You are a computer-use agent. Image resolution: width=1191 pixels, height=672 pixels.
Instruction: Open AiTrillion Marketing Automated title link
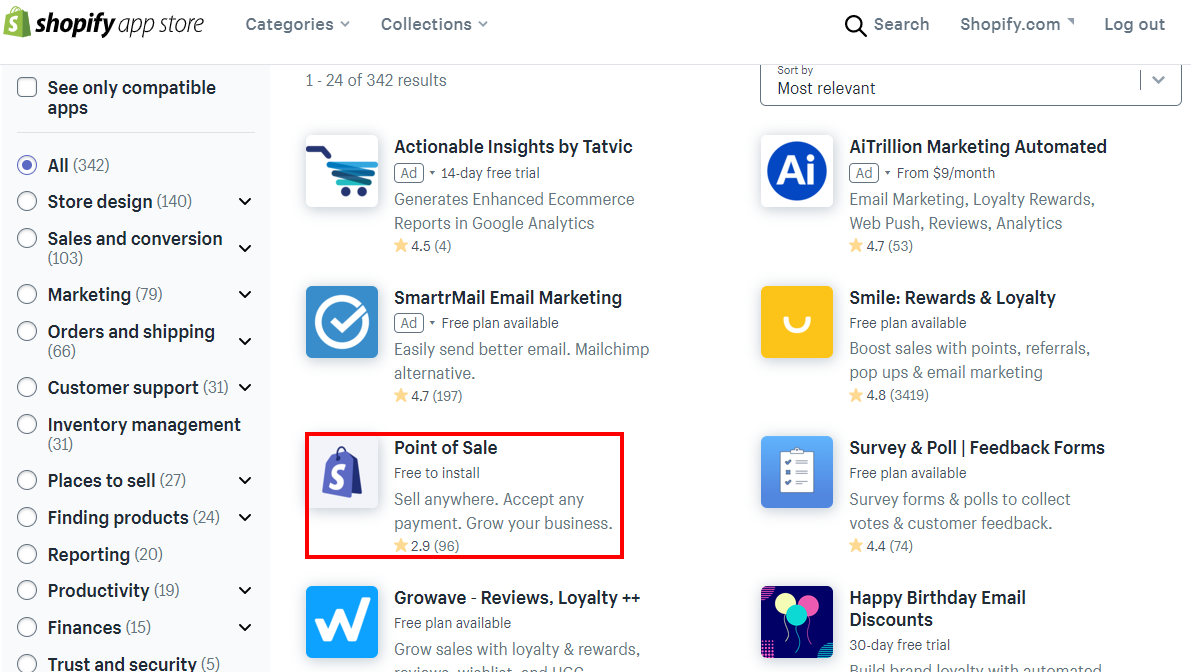(x=978, y=147)
